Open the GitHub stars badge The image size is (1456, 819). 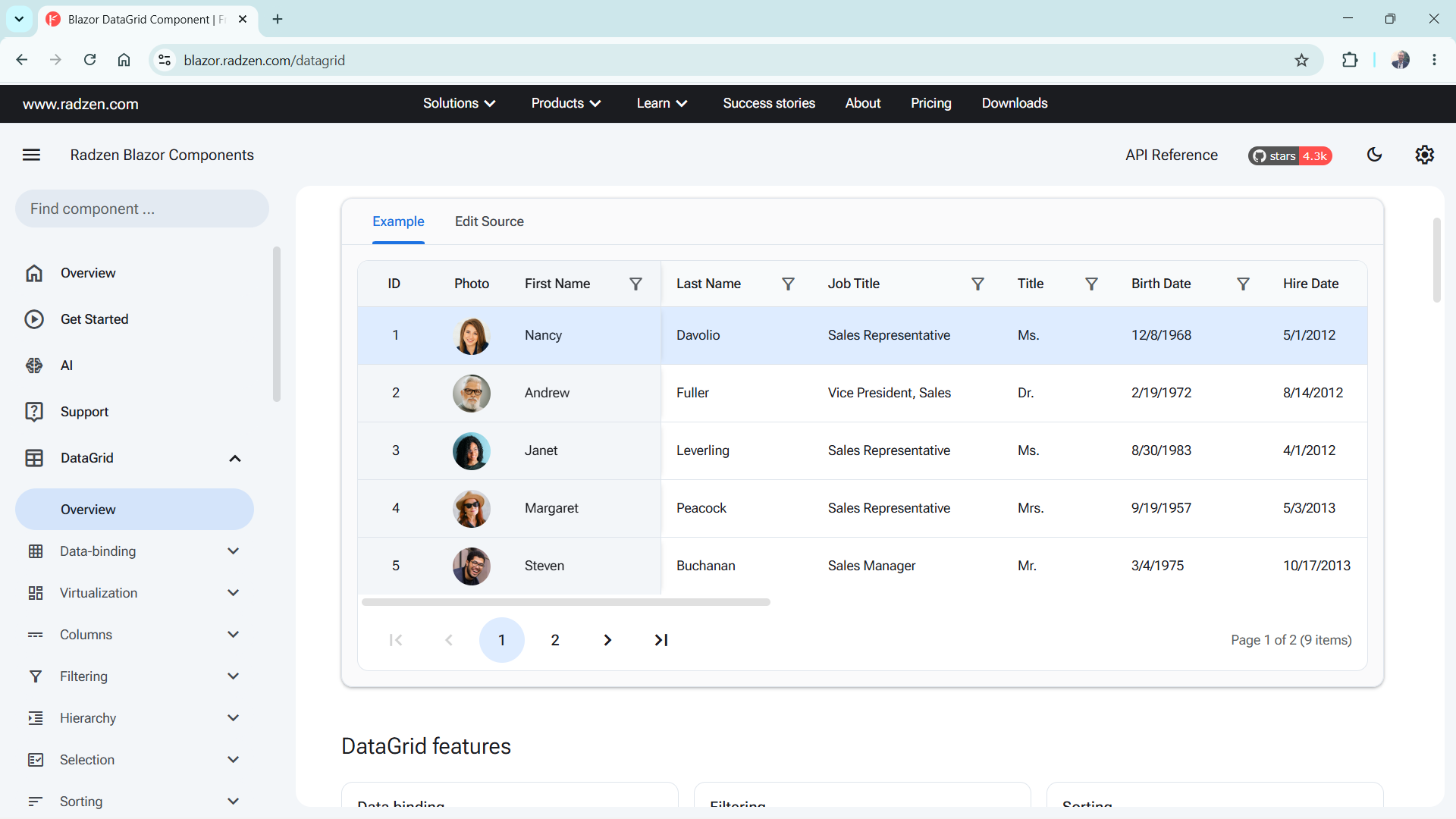[1290, 155]
